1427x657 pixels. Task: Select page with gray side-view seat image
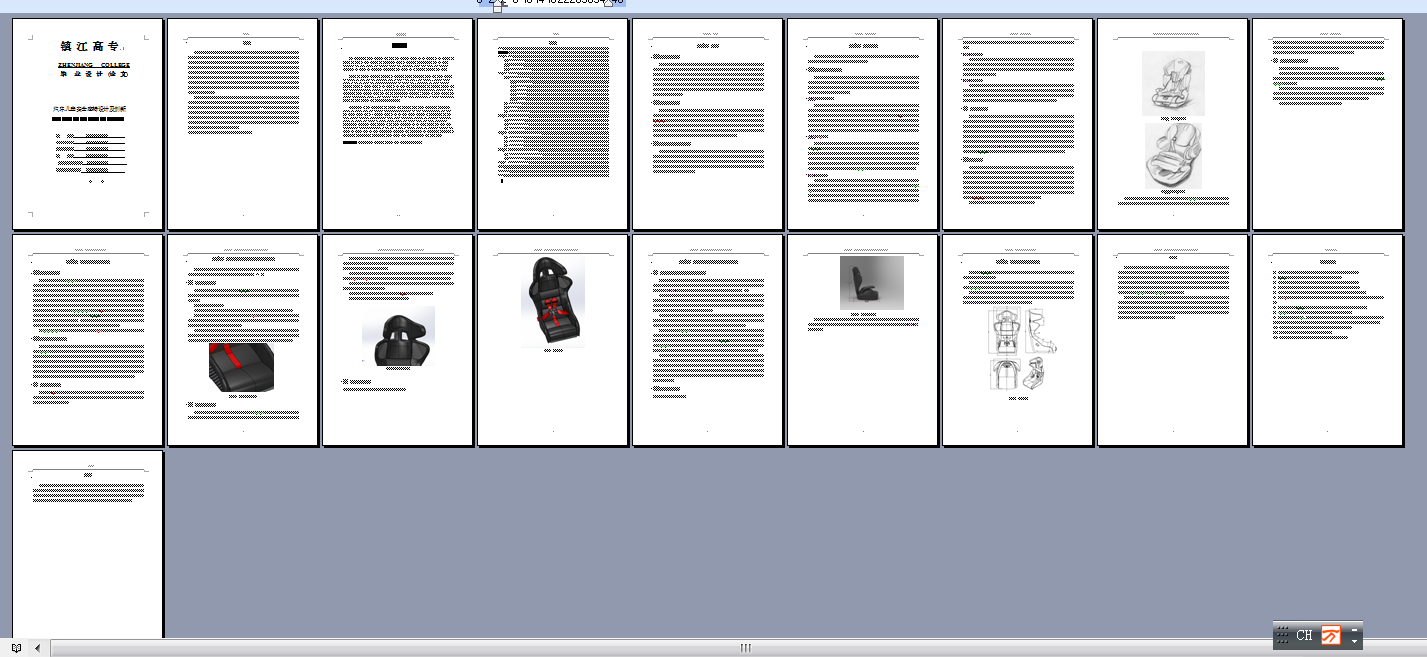tap(863, 340)
